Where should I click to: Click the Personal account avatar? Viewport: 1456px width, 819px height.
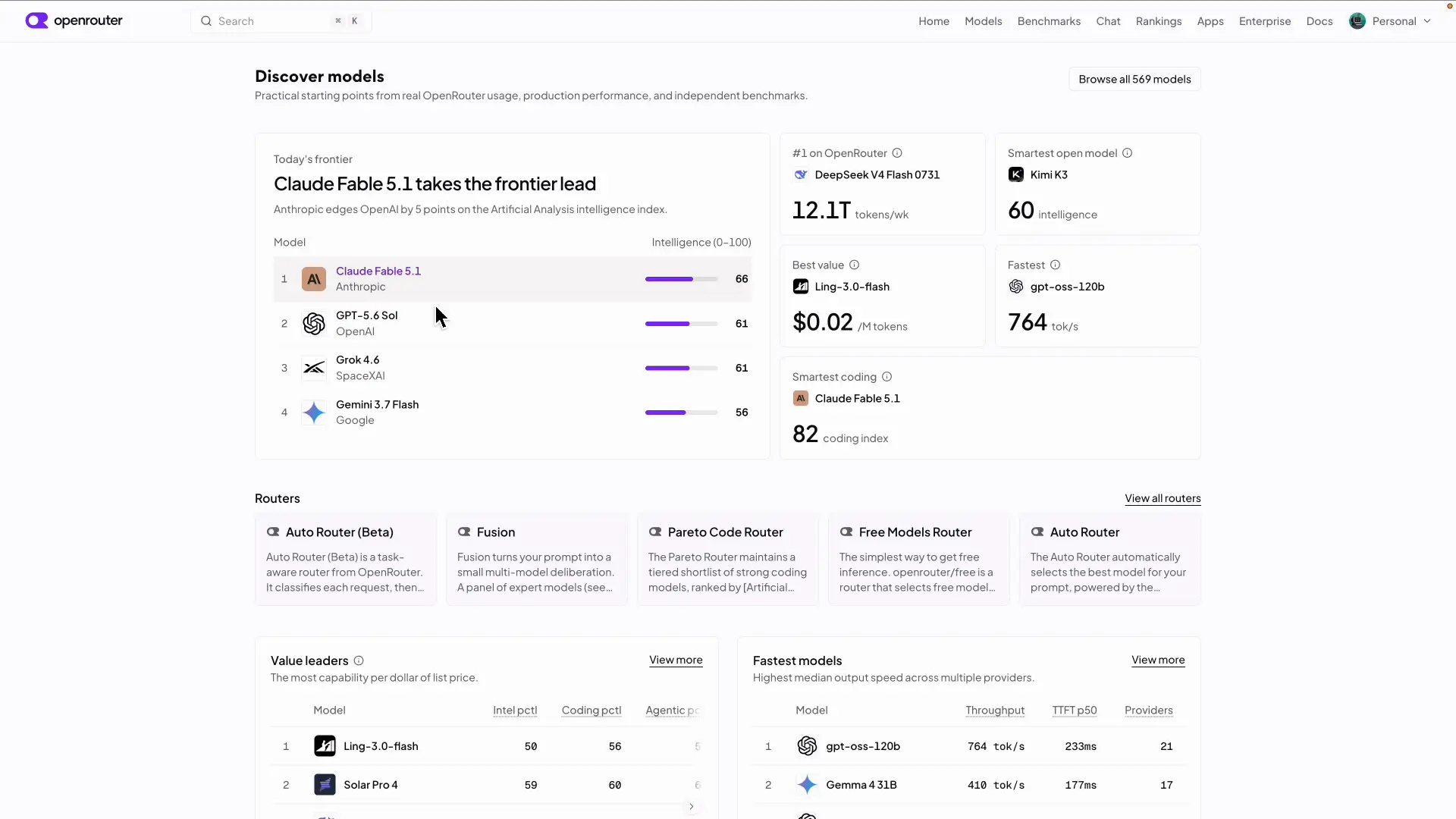(x=1357, y=21)
